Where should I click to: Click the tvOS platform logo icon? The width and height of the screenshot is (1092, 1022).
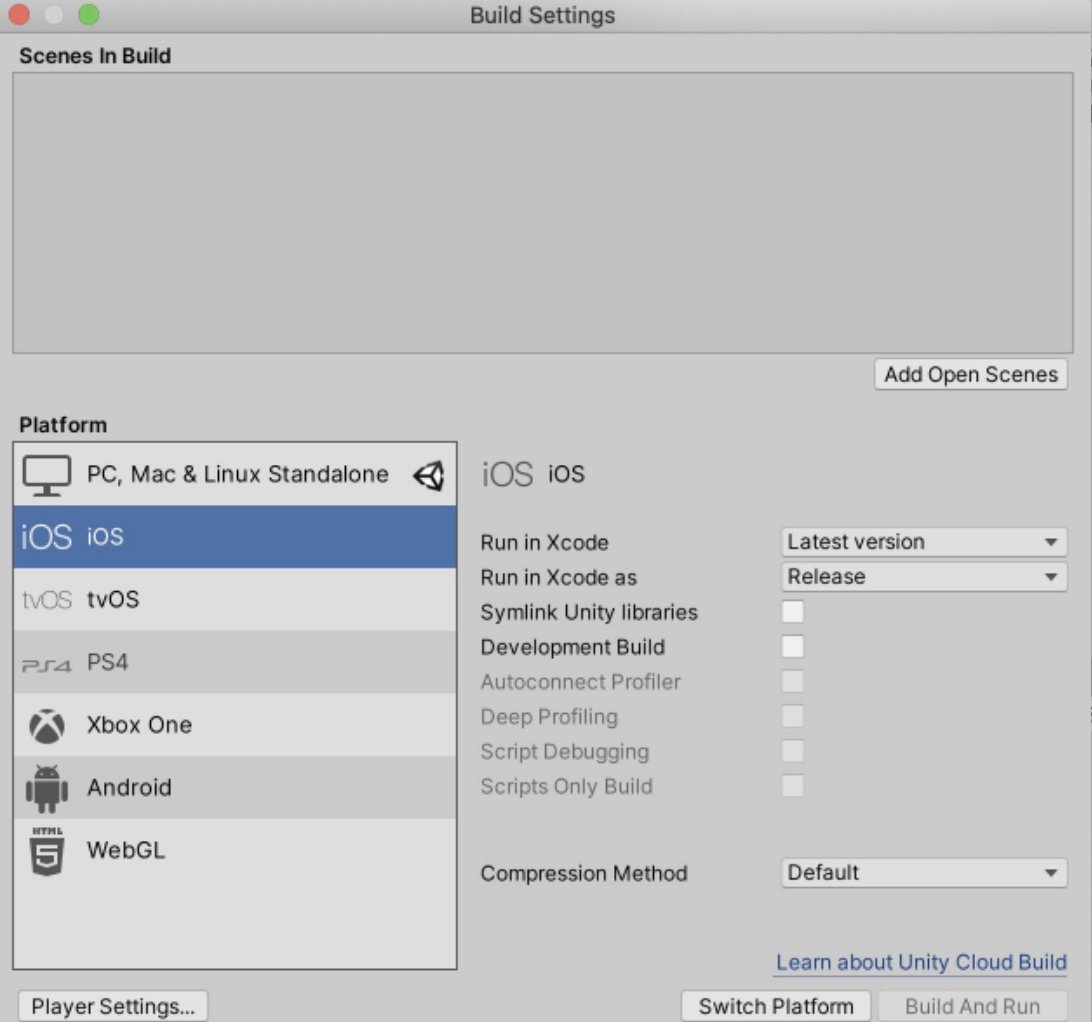(x=47, y=600)
